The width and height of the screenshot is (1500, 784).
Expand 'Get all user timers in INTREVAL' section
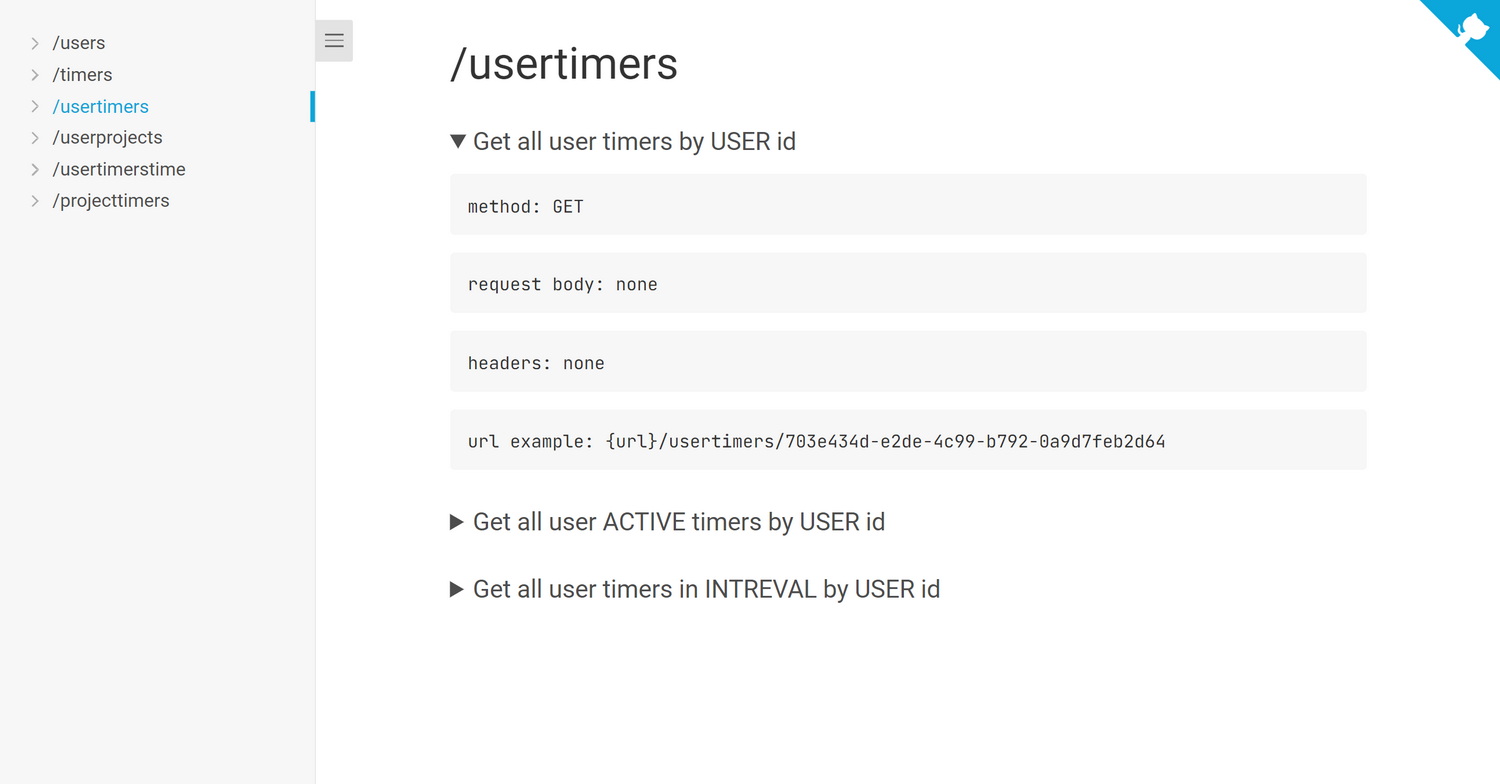tap(457, 589)
